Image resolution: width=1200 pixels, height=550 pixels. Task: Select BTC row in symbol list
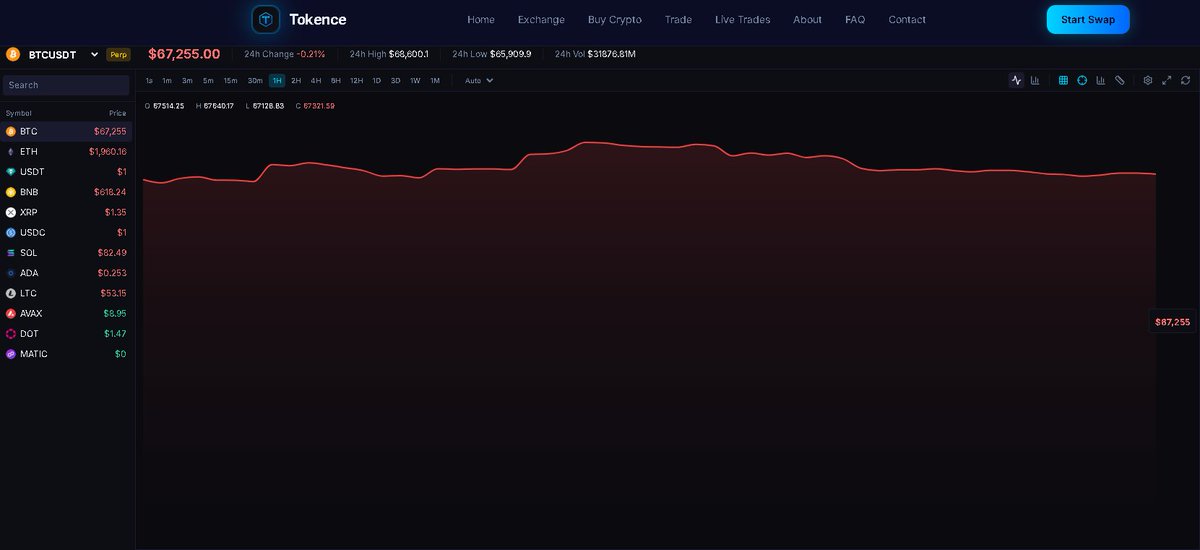pos(66,131)
